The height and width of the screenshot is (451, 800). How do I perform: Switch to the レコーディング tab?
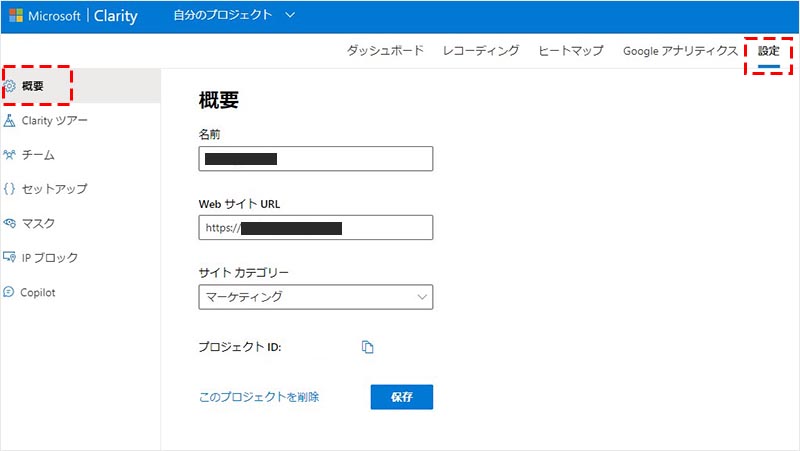[x=481, y=50]
